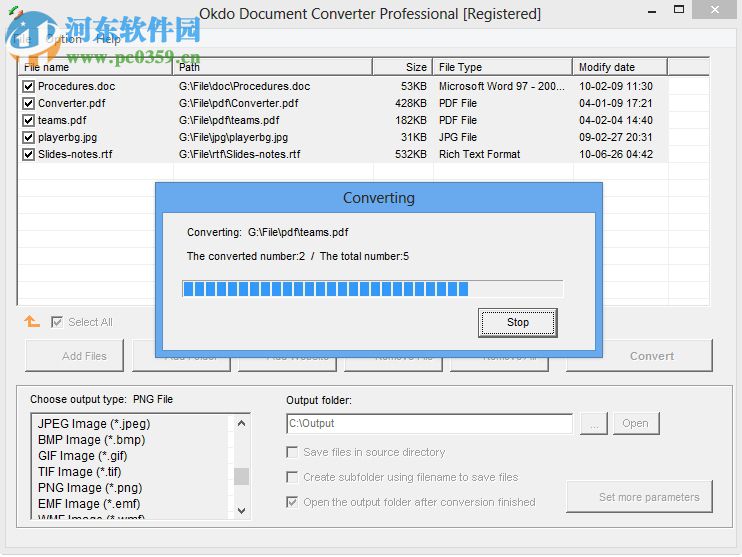Screen dimensions: 742x557
Task: Select PNG Image (*.png) output type
Action: (90, 487)
